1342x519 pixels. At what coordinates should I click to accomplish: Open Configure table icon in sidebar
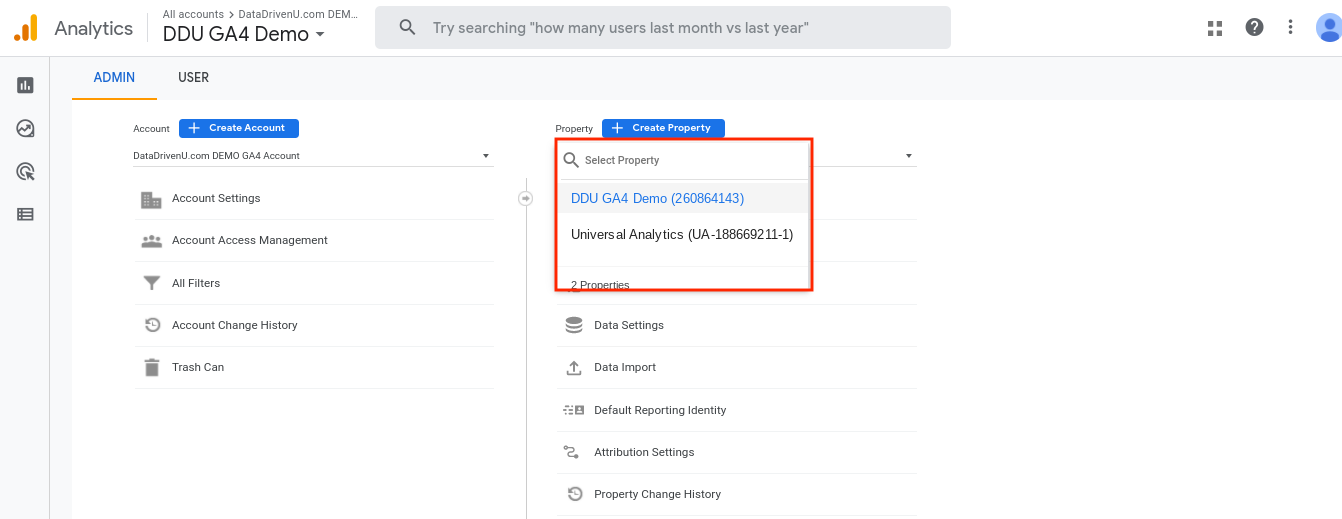click(25, 214)
